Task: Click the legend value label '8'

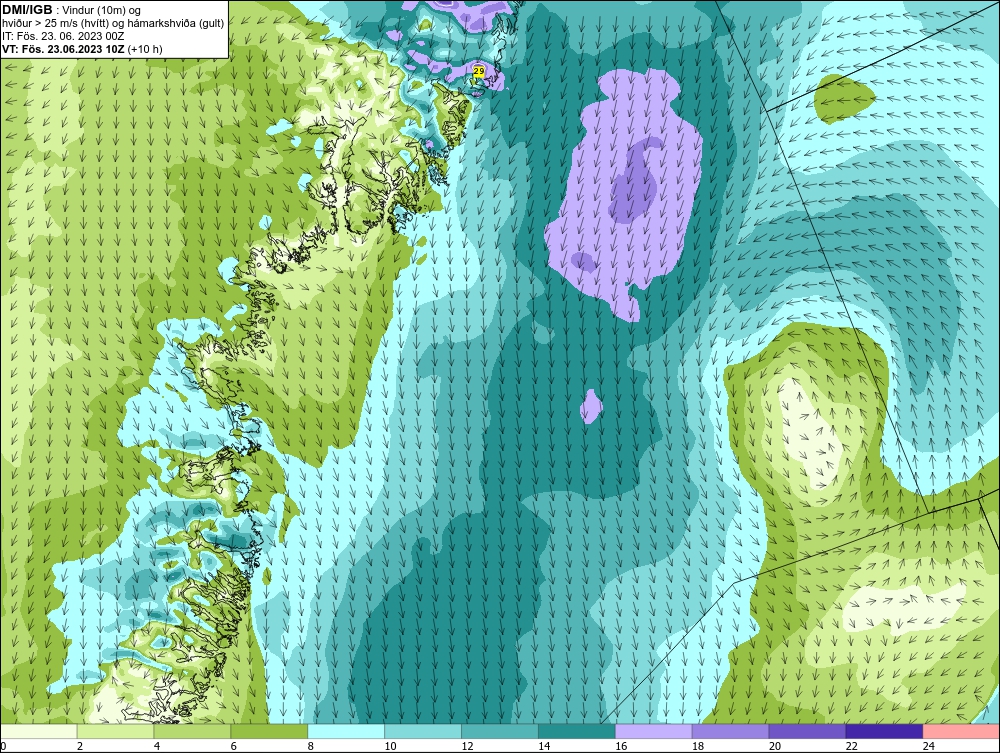Action: pos(311,746)
